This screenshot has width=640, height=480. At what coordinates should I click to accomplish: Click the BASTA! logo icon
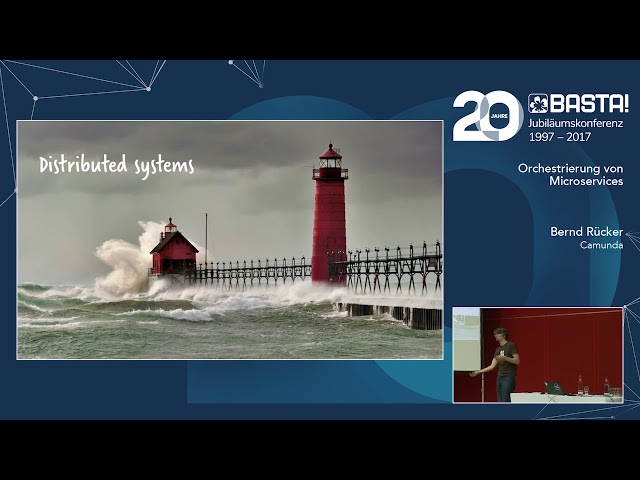[538, 104]
